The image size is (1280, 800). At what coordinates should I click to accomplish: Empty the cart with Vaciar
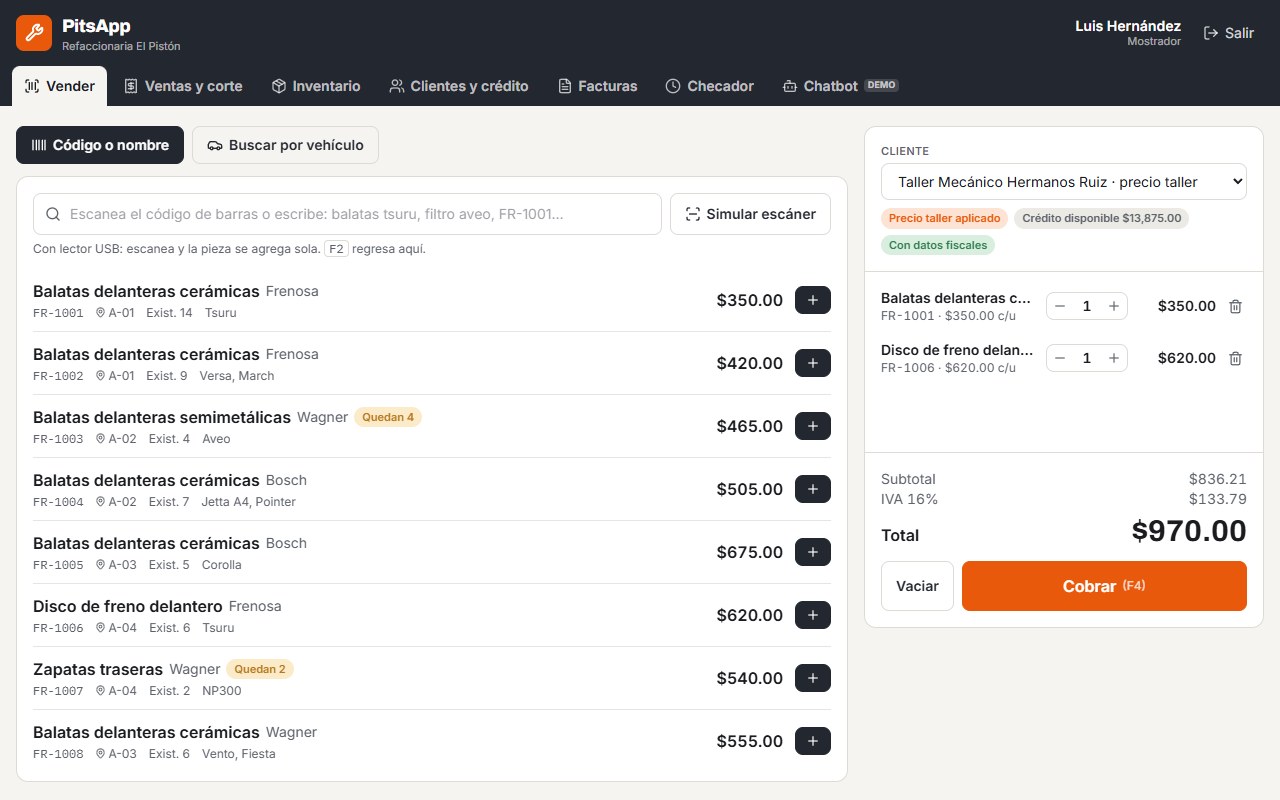[x=917, y=586]
